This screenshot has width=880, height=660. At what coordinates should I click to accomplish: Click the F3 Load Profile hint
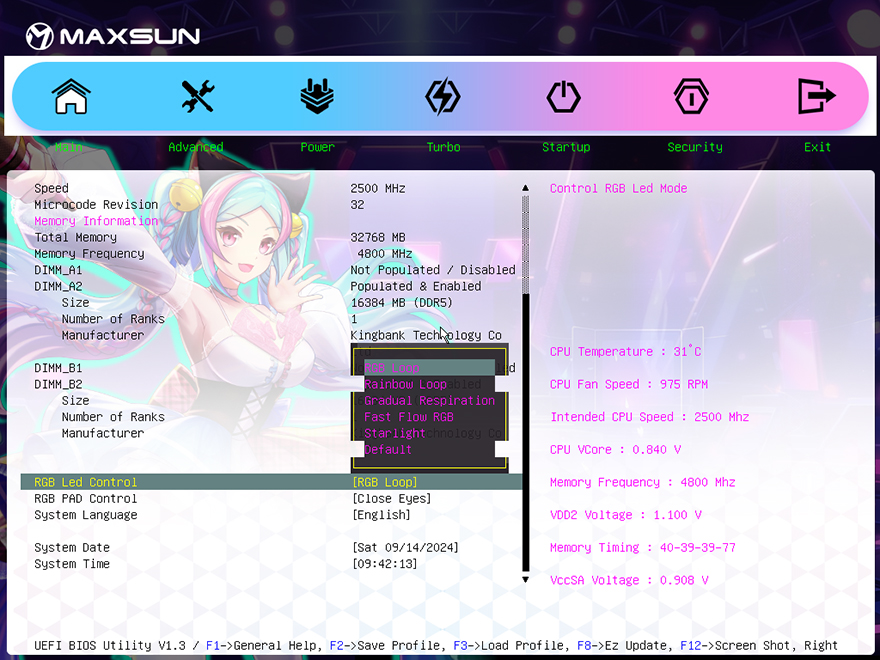[511, 645]
